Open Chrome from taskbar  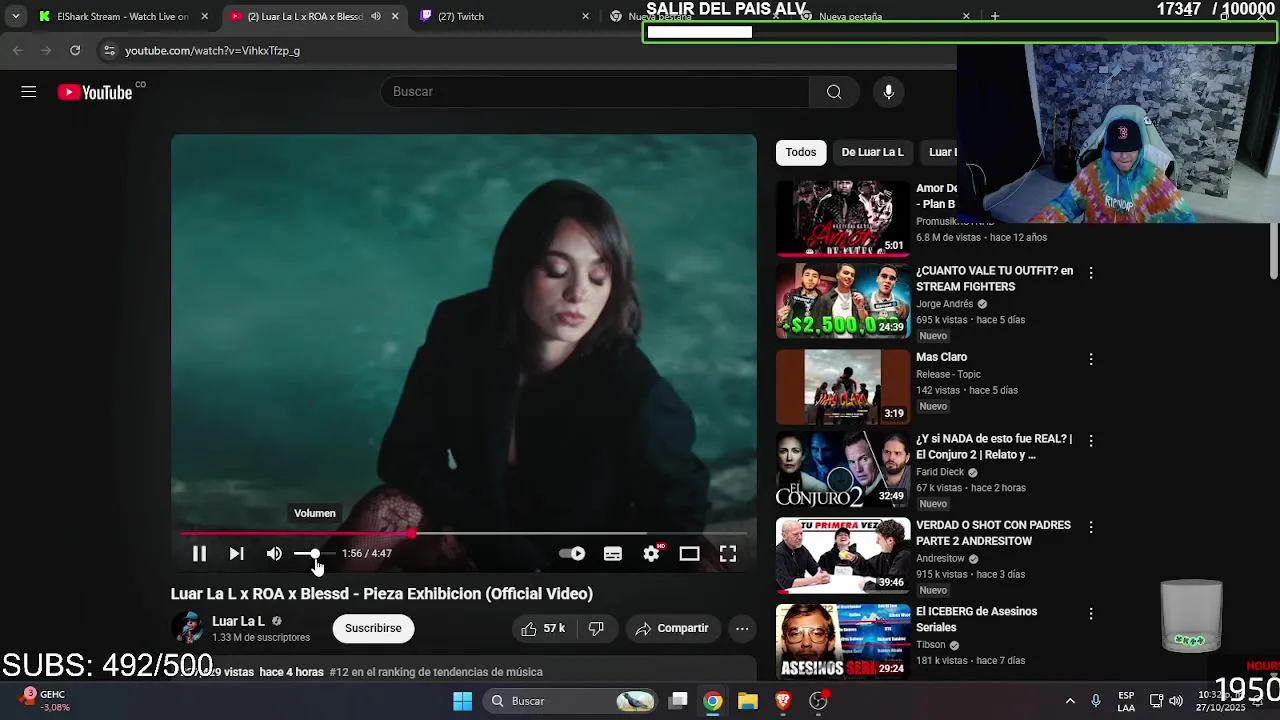pos(712,701)
